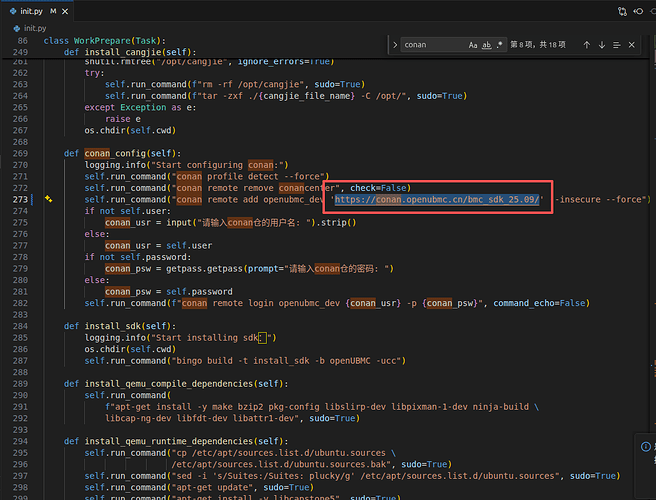The width and height of the screenshot is (656, 500).
Task: Click the go back revision icon in the editor title bar
Action: click(640, 10)
